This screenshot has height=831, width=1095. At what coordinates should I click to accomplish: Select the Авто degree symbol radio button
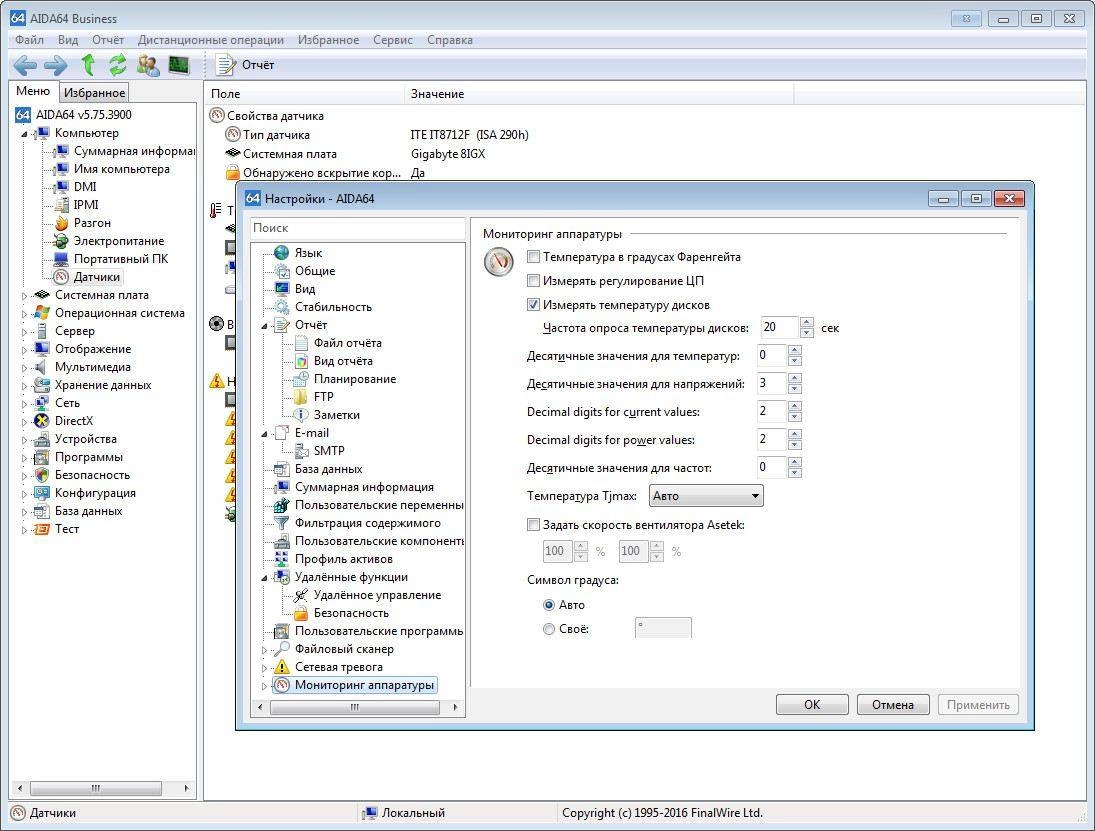[x=549, y=605]
